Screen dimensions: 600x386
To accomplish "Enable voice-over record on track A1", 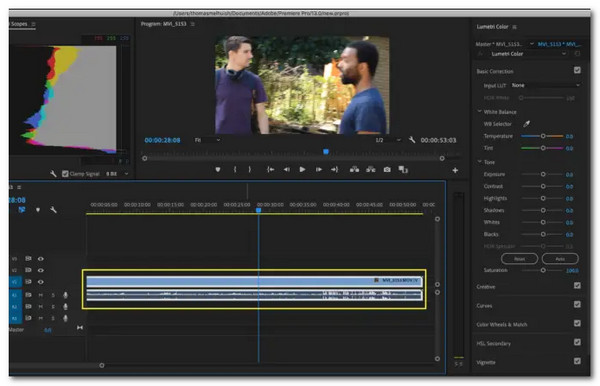I will point(65,295).
